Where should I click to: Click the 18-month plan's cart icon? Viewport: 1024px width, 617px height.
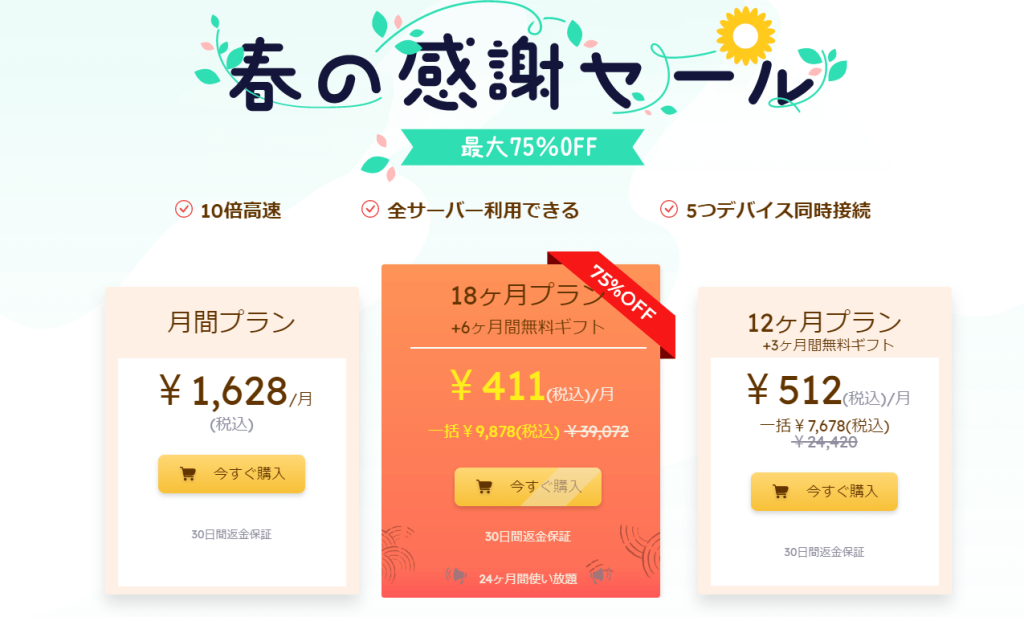pyautogui.click(x=484, y=487)
